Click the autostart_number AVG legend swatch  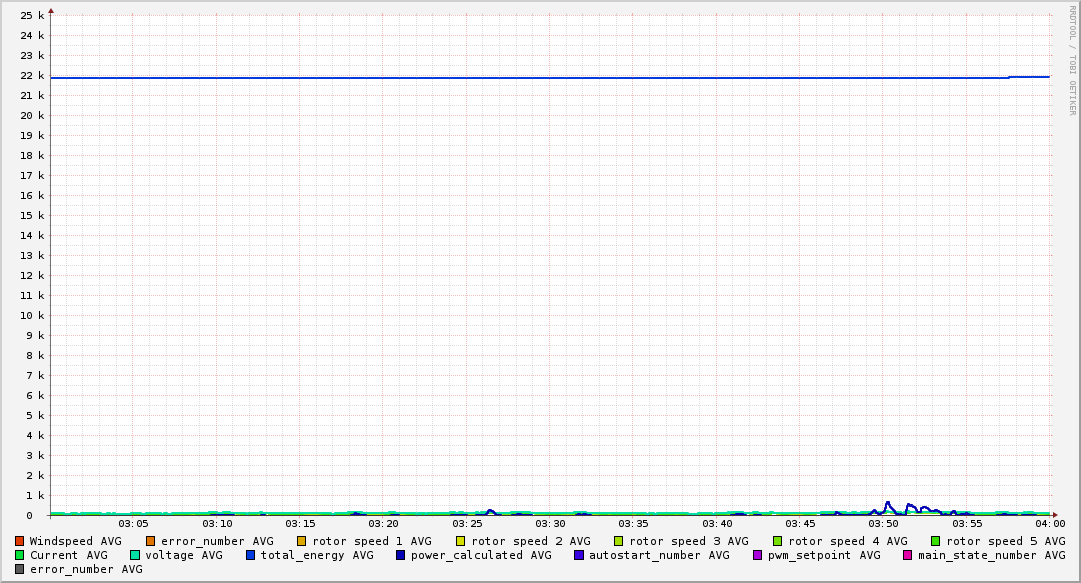coord(579,555)
